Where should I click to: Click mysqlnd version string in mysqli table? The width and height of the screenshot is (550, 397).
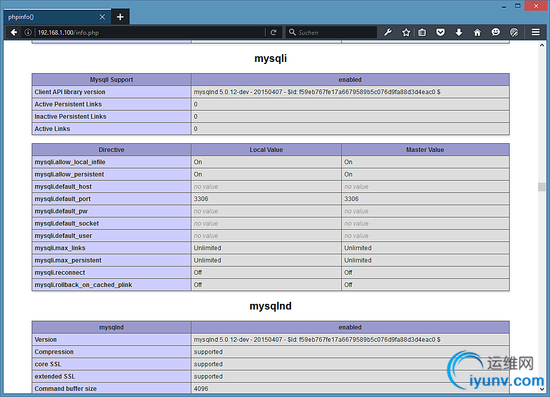(317, 92)
